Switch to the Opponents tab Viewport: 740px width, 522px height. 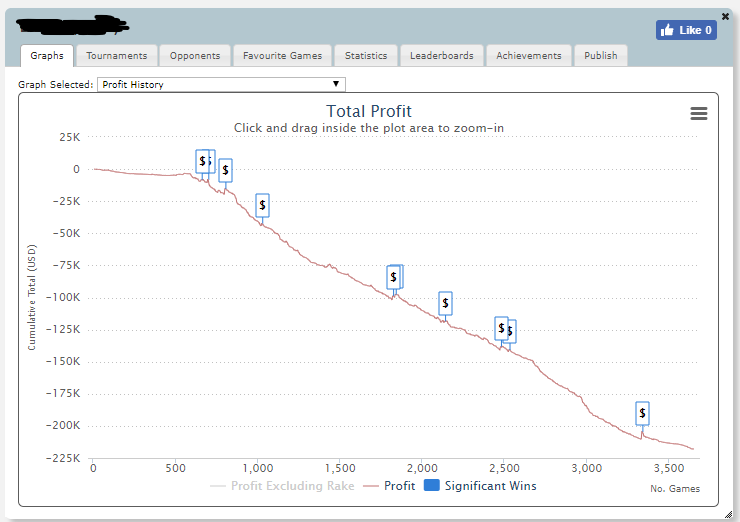click(195, 56)
